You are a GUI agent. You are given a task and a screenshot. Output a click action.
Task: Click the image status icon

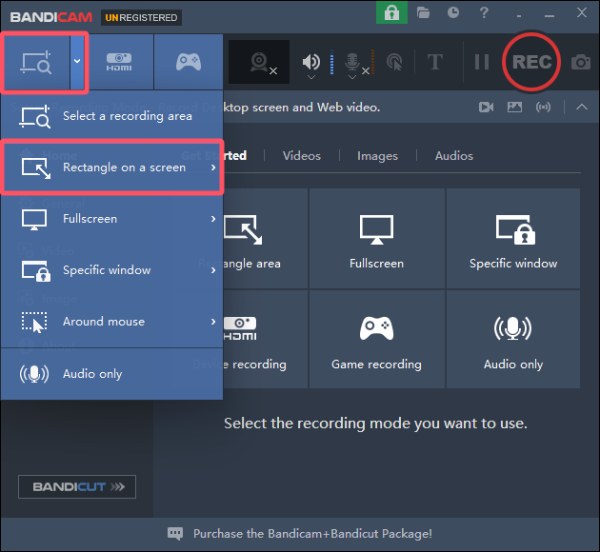[x=515, y=107]
